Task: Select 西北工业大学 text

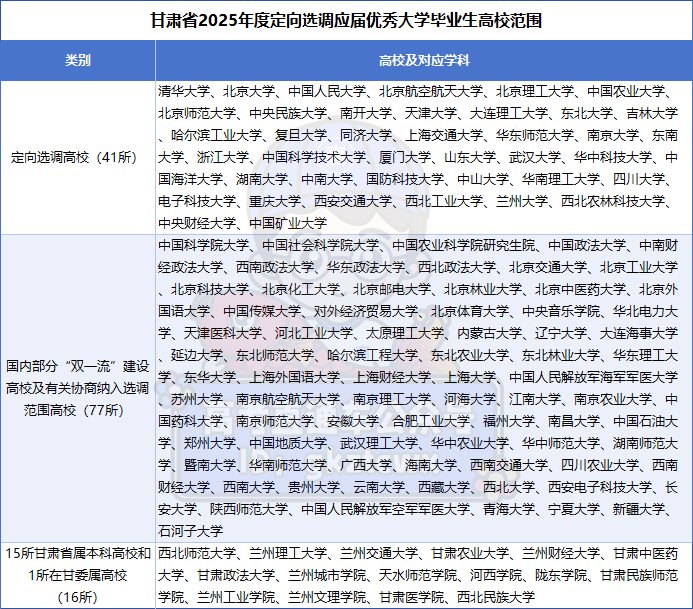Action: [444, 202]
